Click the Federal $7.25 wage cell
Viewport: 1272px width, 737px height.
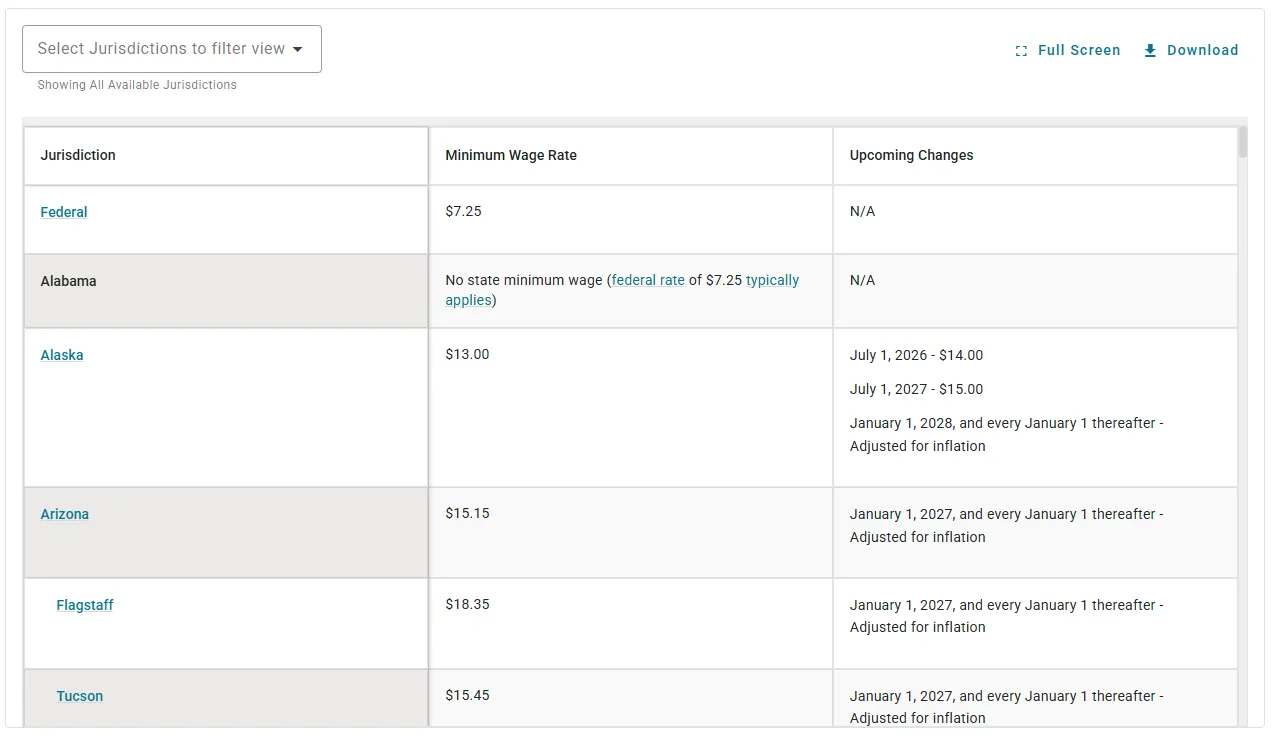(463, 212)
